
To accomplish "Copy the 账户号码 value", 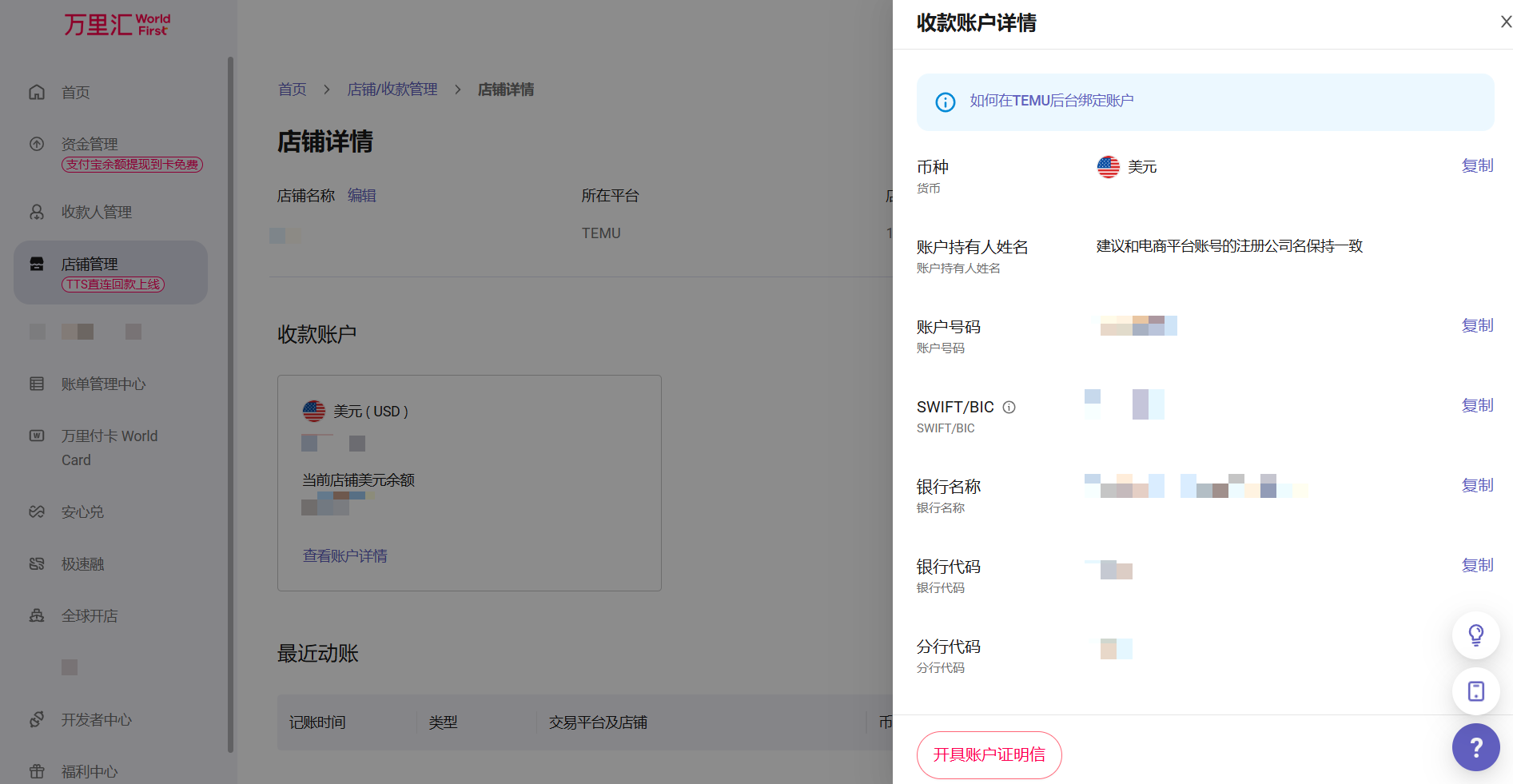I will pyautogui.click(x=1477, y=325).
